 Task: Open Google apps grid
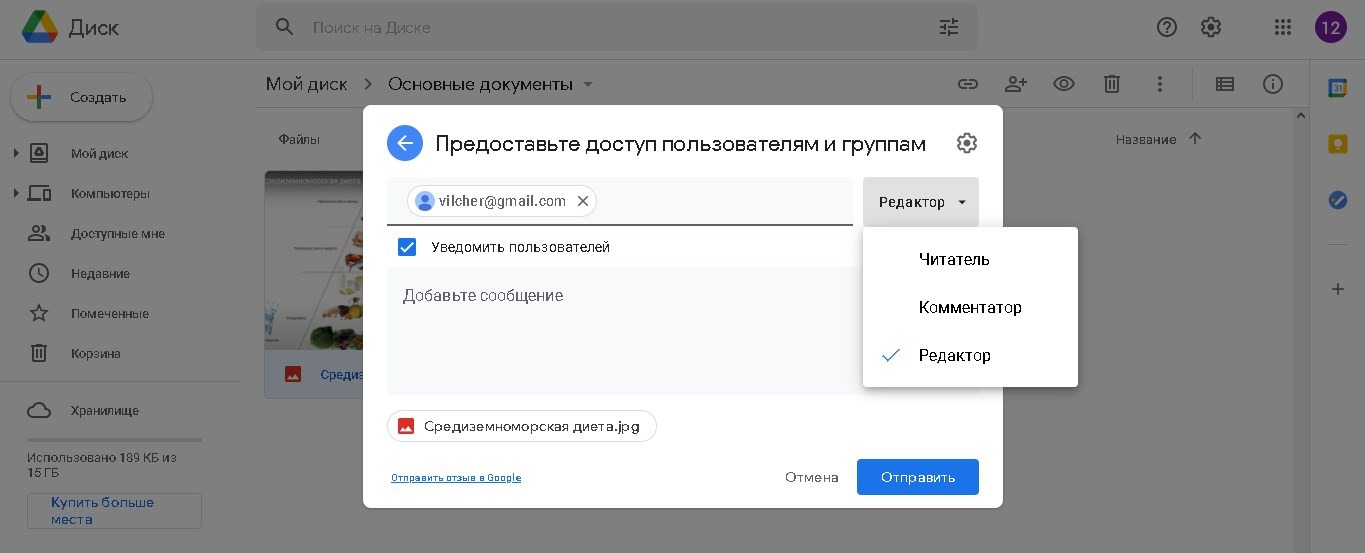1283,27
